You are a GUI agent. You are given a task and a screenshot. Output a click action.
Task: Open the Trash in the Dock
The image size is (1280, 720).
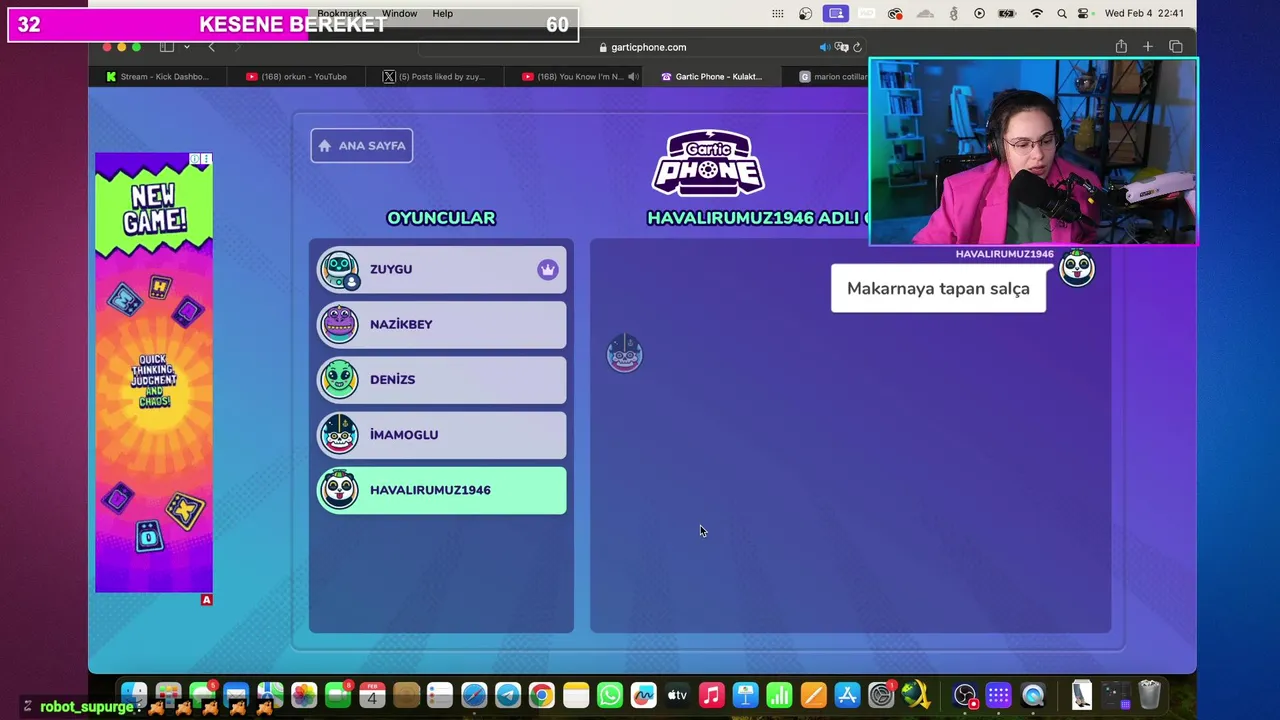[1149, 695]
